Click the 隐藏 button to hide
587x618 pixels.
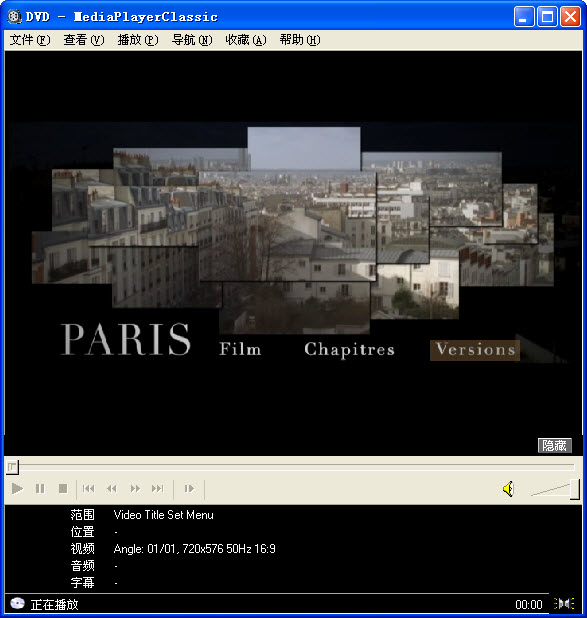tap(555, 446)
